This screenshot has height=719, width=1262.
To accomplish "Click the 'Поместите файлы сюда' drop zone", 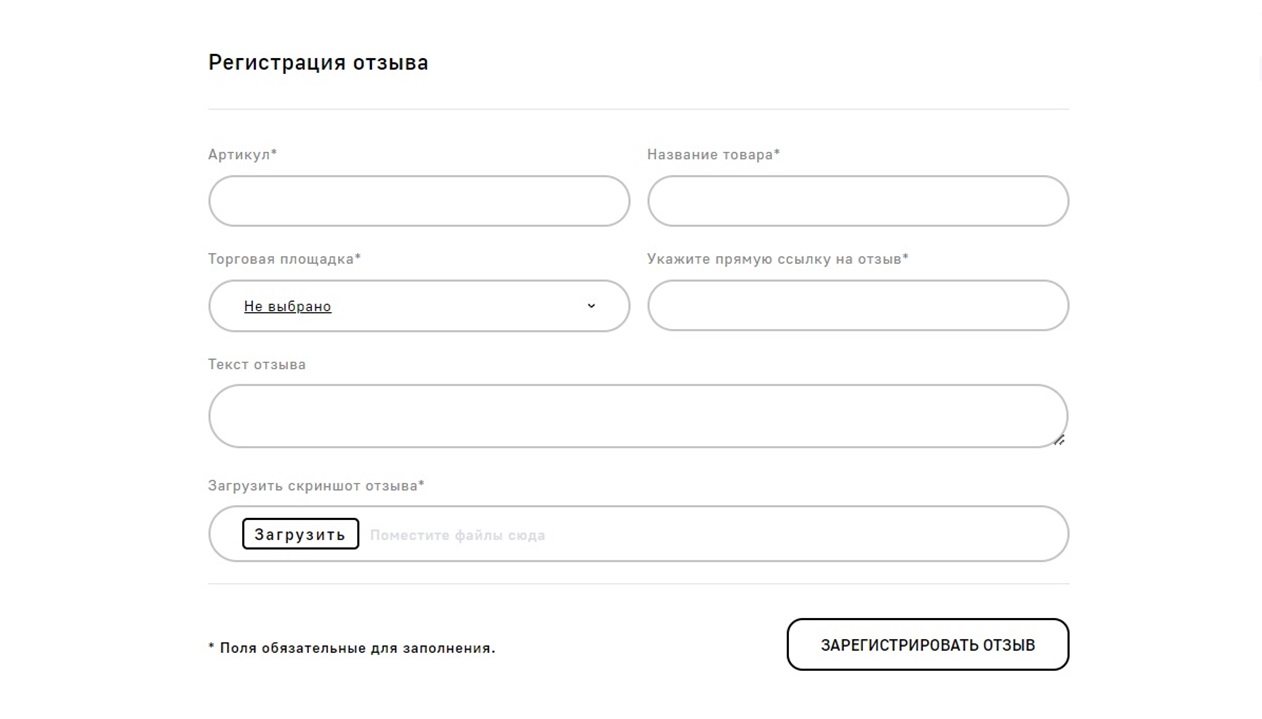I will point(457,535).
